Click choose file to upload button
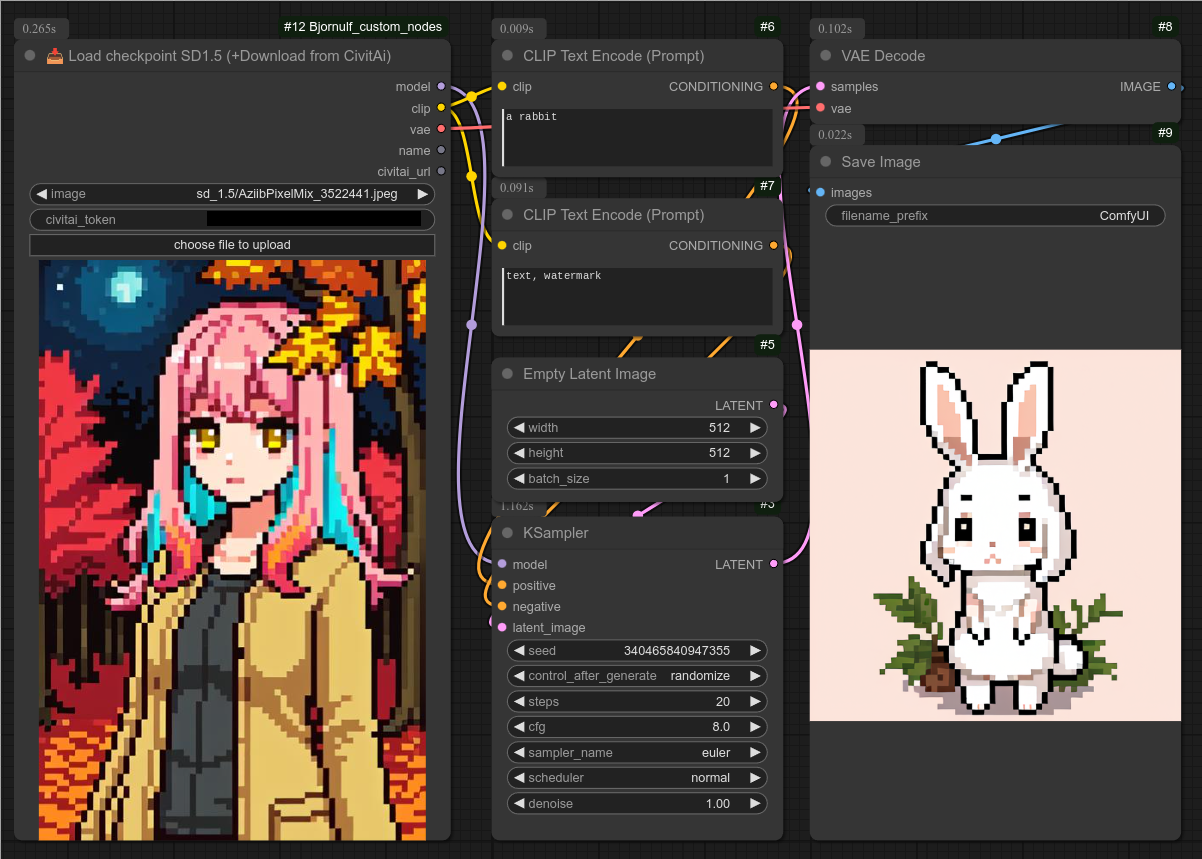Image resolution: width=1202 pixels, height=859 pixels. (x=232, y=245)
